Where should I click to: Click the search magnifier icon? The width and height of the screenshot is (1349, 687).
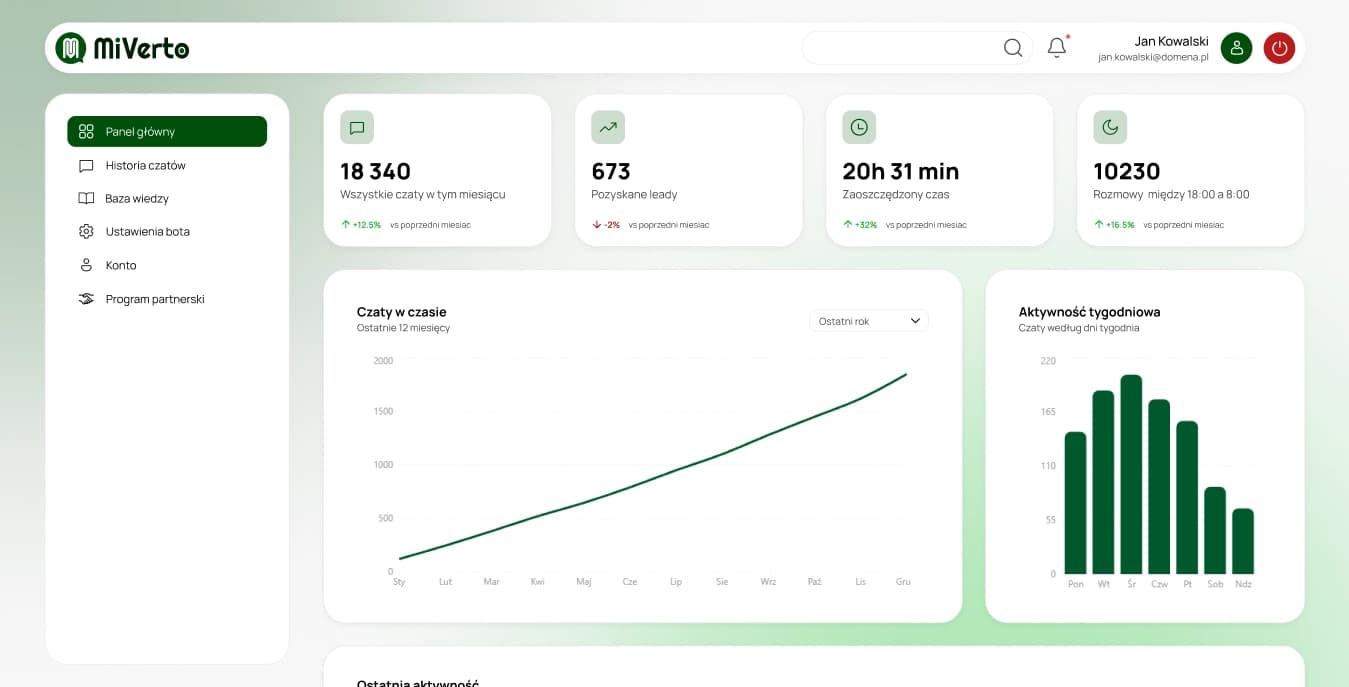click(x=1013, y=47)
